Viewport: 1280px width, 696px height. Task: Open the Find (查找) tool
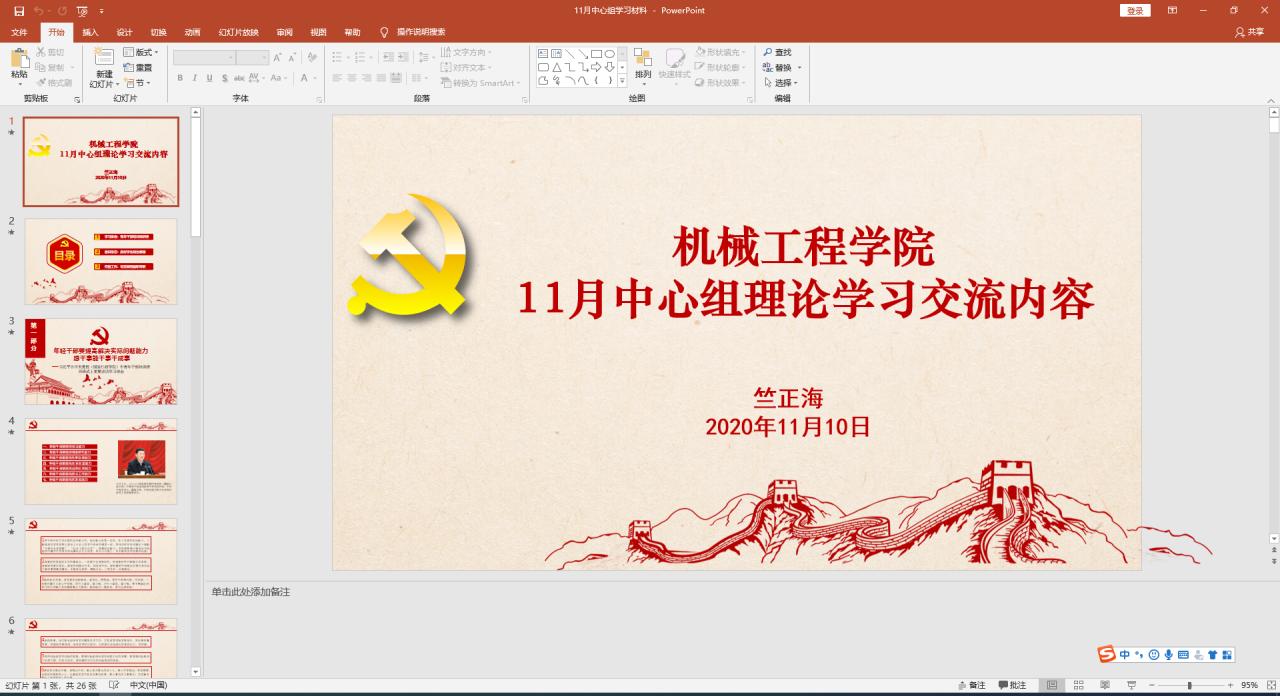coord(777,52)
